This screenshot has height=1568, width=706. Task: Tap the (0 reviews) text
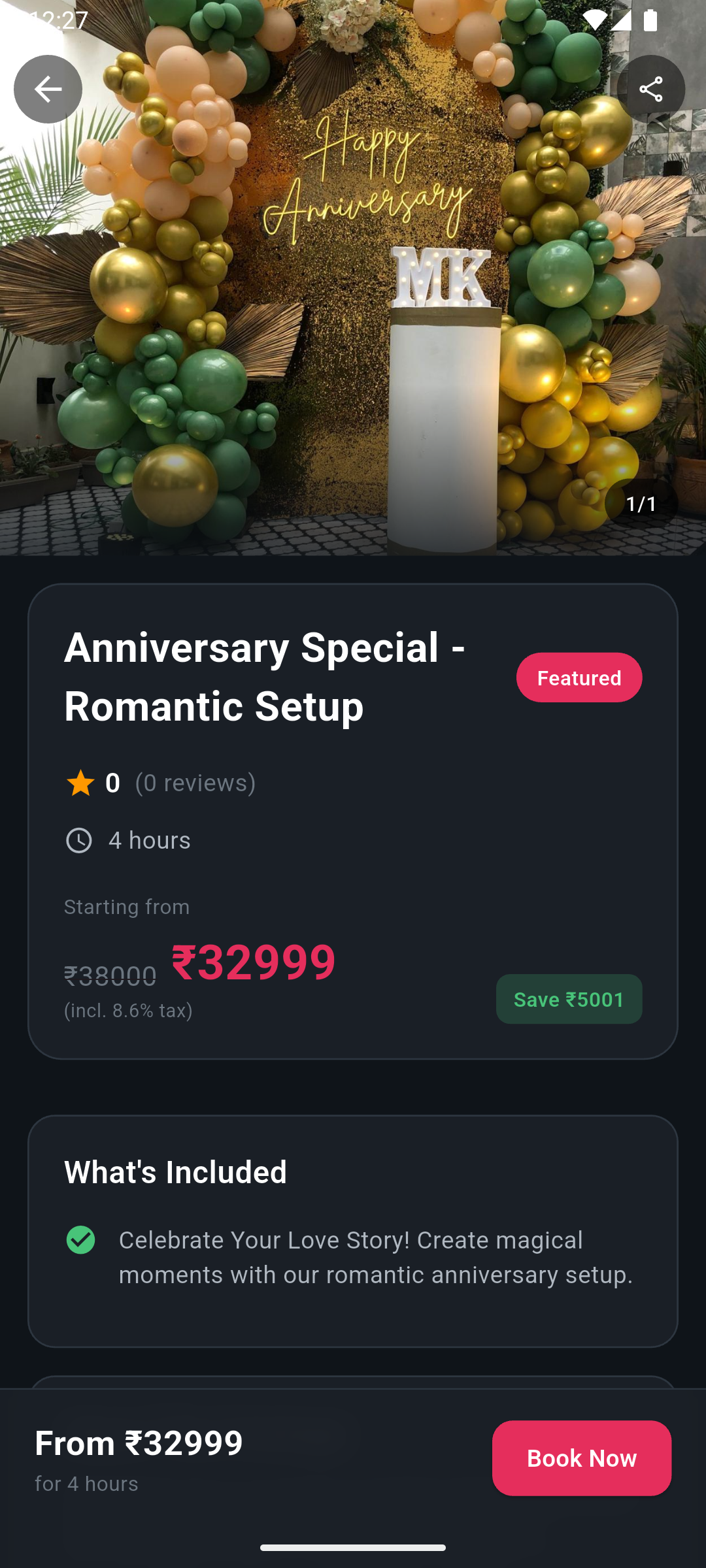coord(195,783)
